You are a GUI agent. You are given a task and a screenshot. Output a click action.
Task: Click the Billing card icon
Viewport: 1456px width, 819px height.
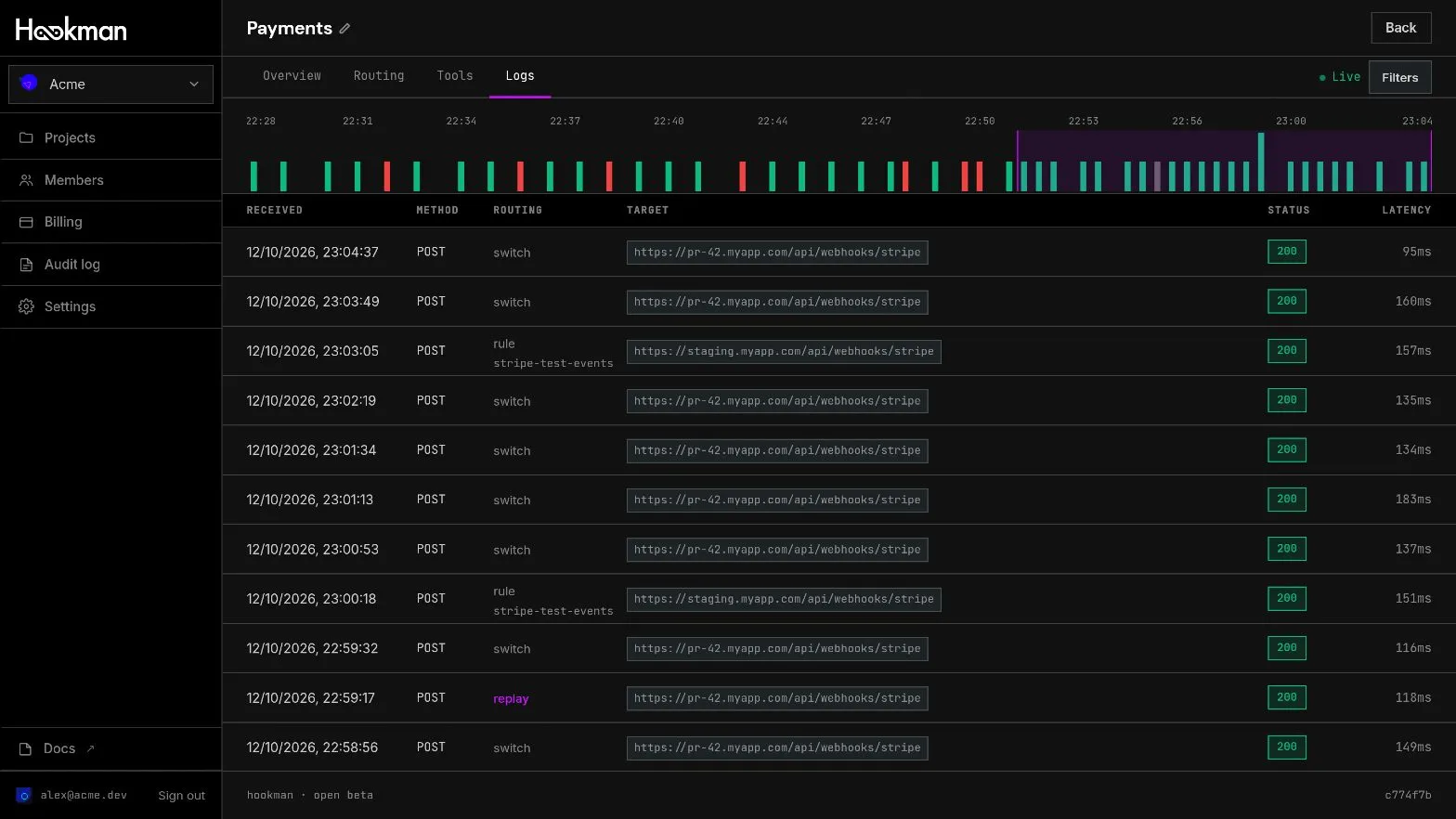click(x=26, y=222)
